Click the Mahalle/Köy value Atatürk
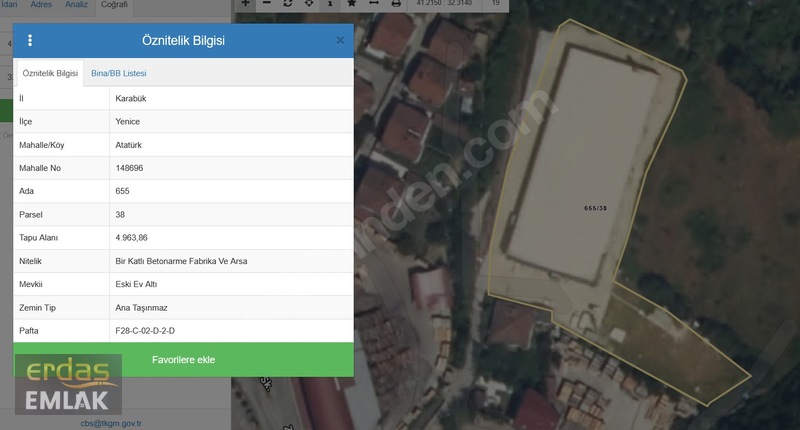This screenshot has height=430, width=800. (x=129, y=145)
